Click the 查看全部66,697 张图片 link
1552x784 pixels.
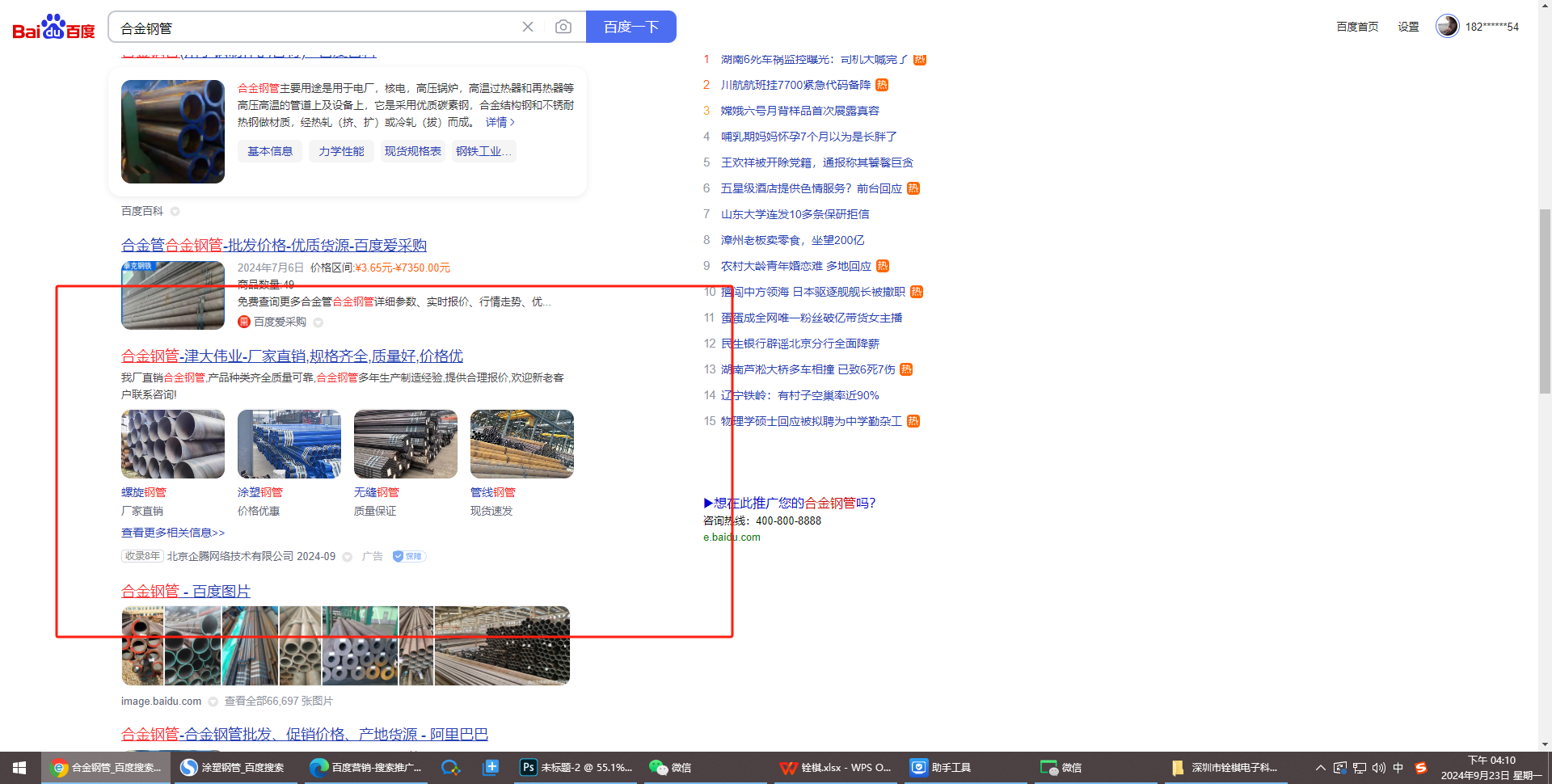tap(279, 702)
